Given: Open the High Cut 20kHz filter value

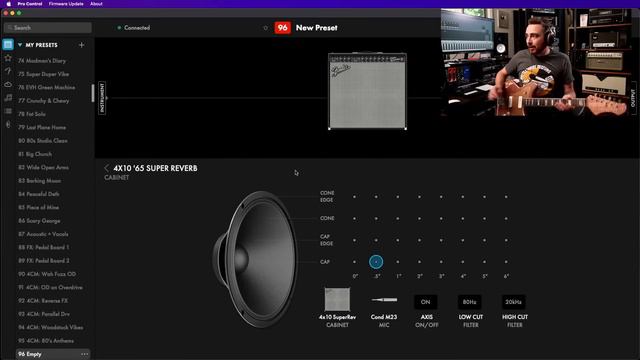Looking at the screenshot, I should point(513,302).
